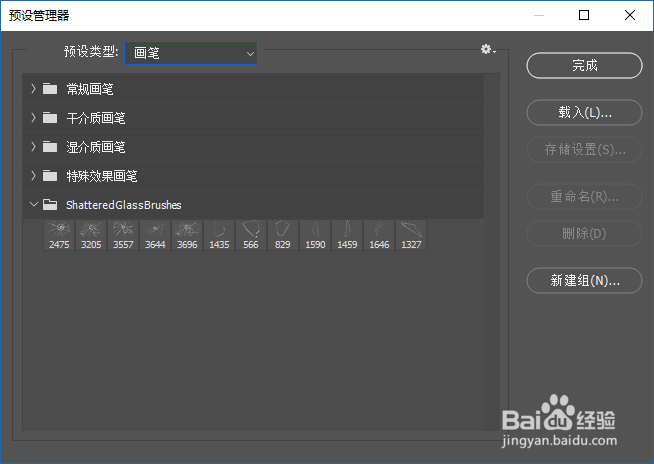
Task: Select the 829 glass shard brush
Action: [283, 235]
